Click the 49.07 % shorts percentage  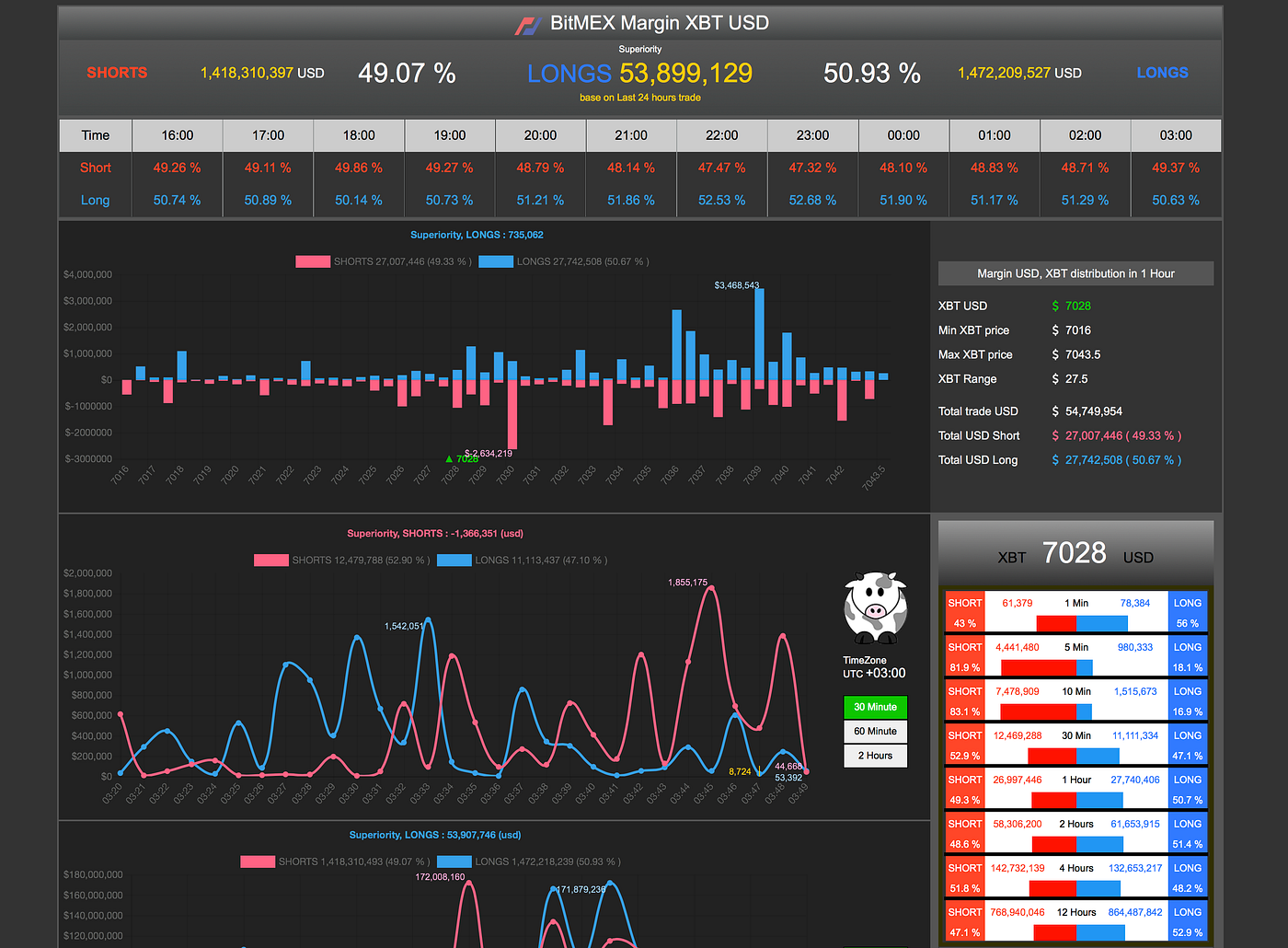[407, 73]
